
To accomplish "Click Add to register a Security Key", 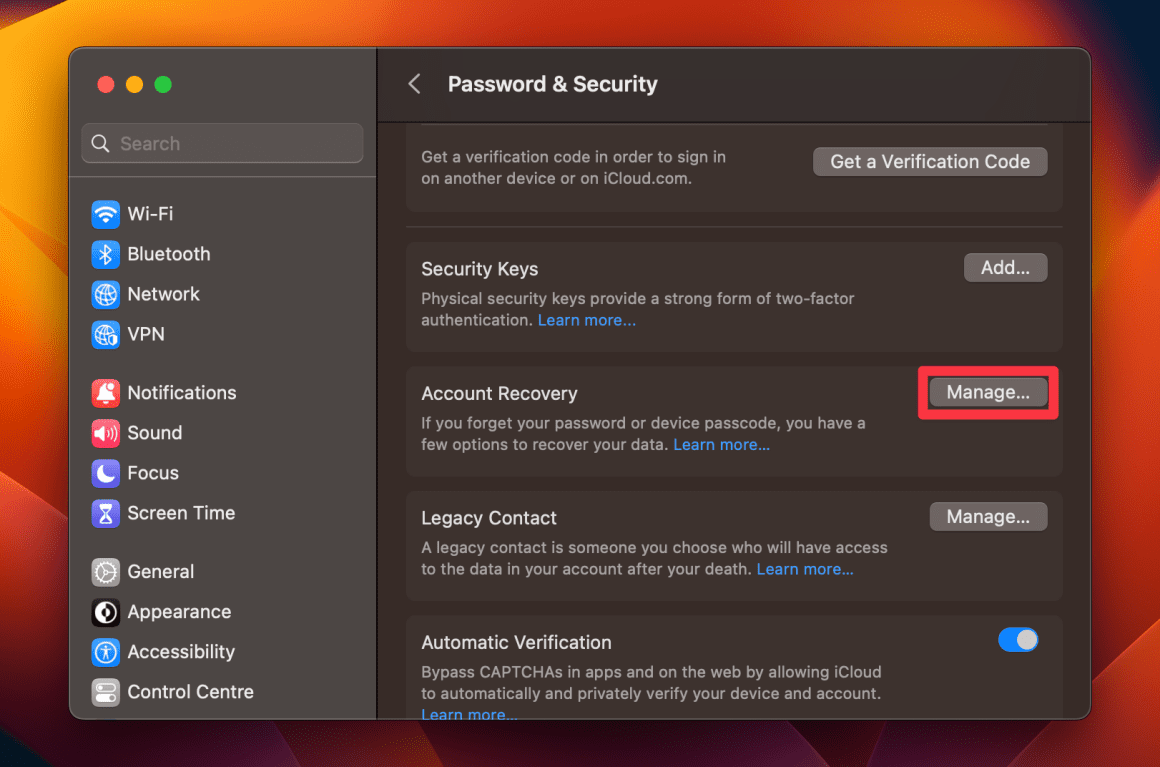I will coord(1005,267).
